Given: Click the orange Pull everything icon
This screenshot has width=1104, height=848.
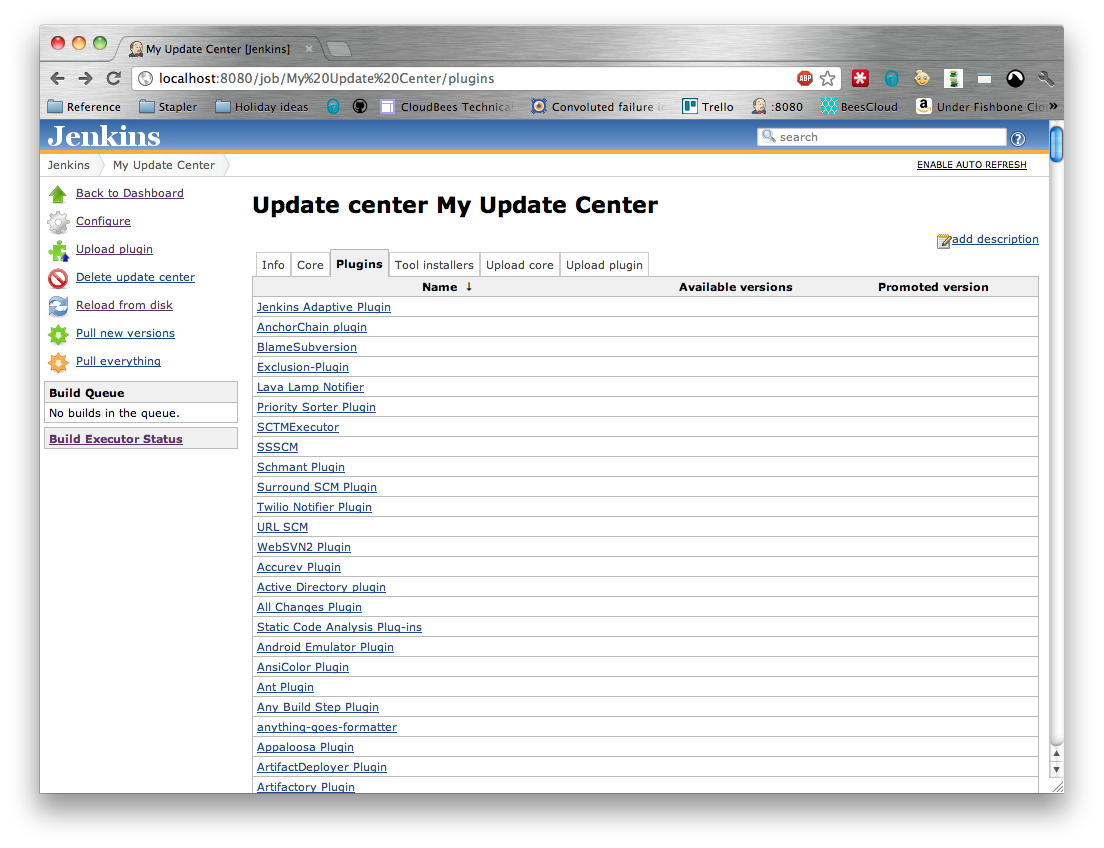Looking at the screenshot, I should click(x=58, y=362).
